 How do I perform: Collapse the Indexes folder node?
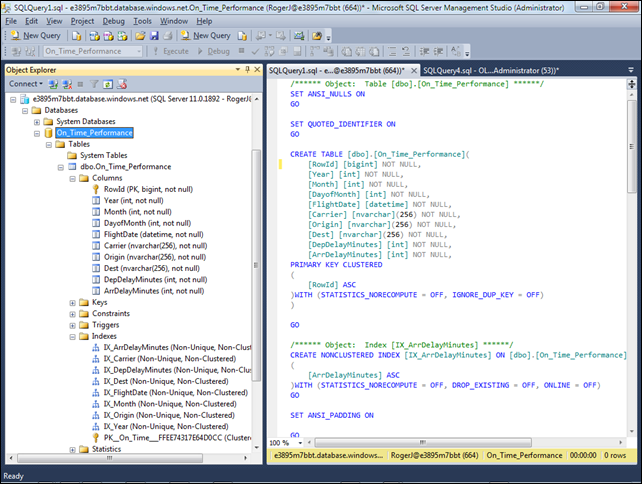(72, 337)
